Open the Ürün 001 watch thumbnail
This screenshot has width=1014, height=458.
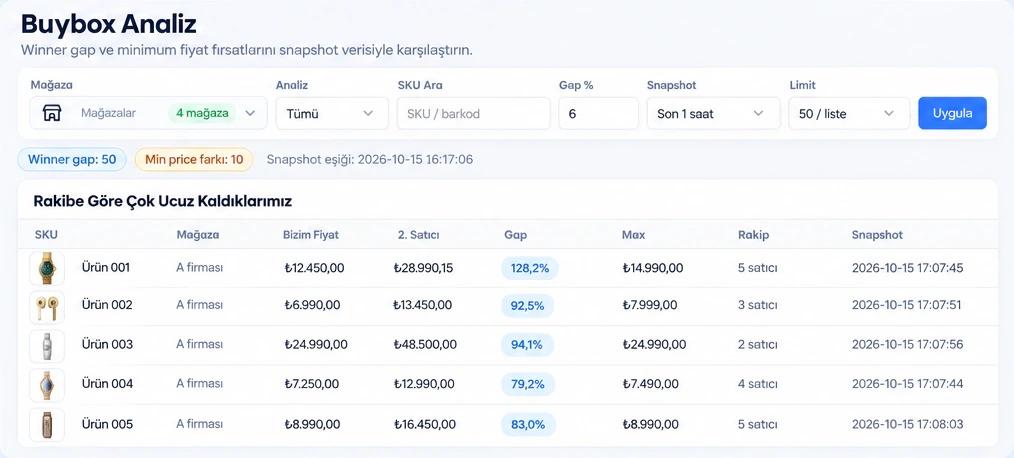(47, 268)
